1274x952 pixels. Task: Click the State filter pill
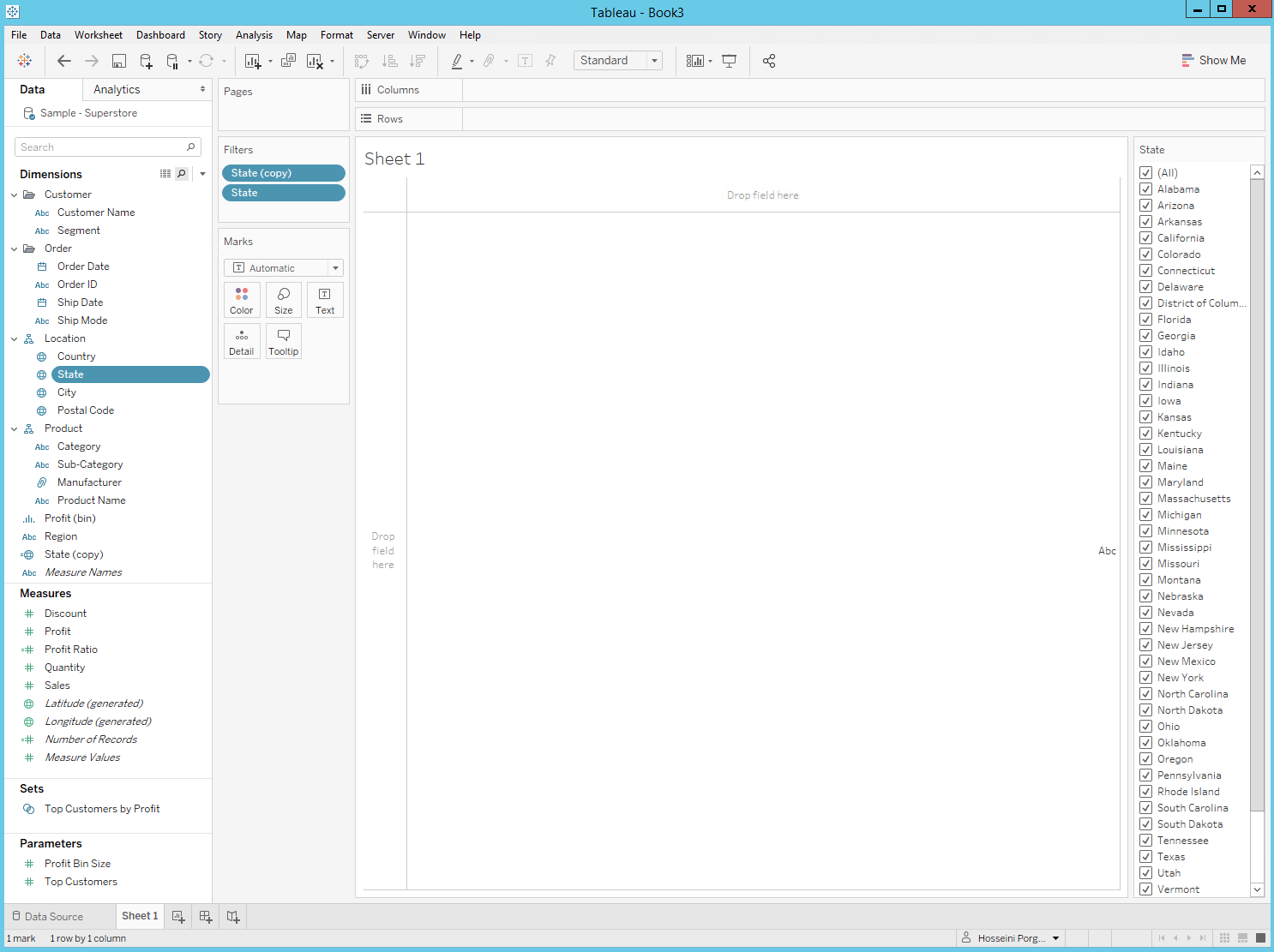284,193
